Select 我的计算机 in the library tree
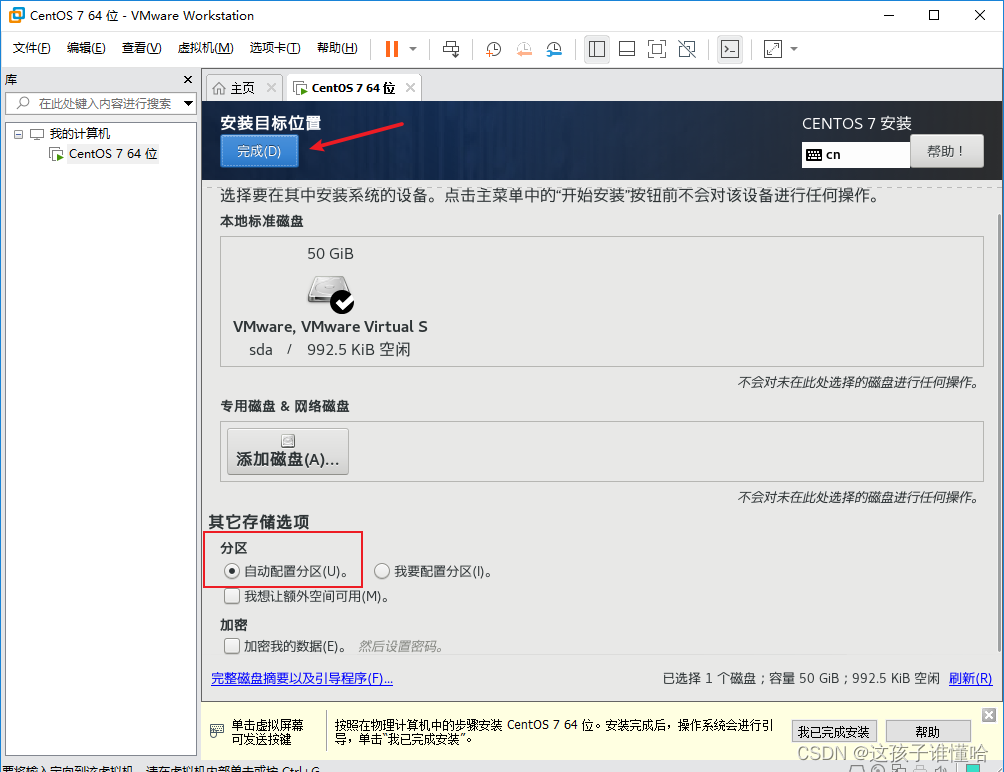 click(79, 134)
